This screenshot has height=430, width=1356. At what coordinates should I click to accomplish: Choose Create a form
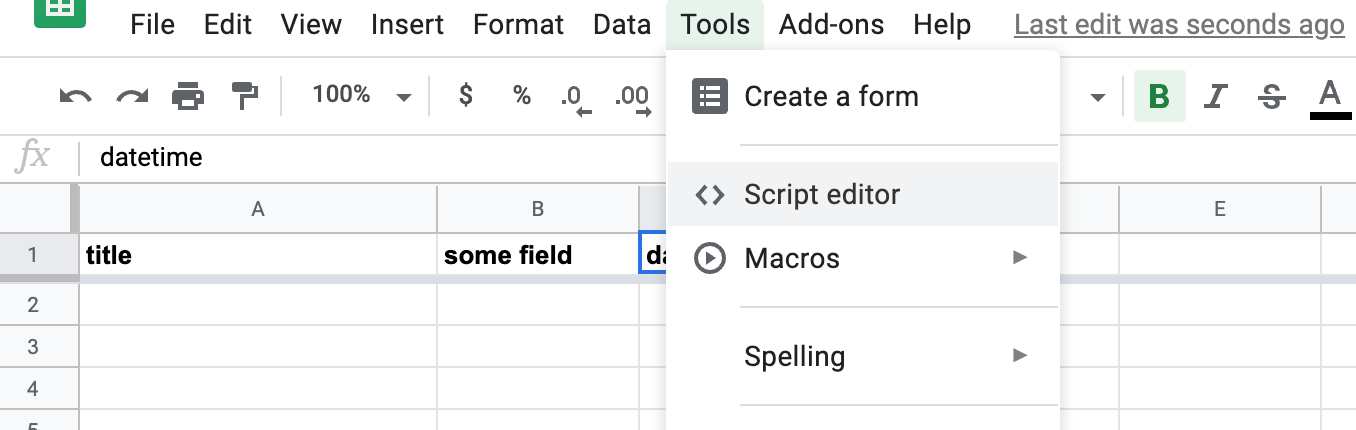coord(862,97)
